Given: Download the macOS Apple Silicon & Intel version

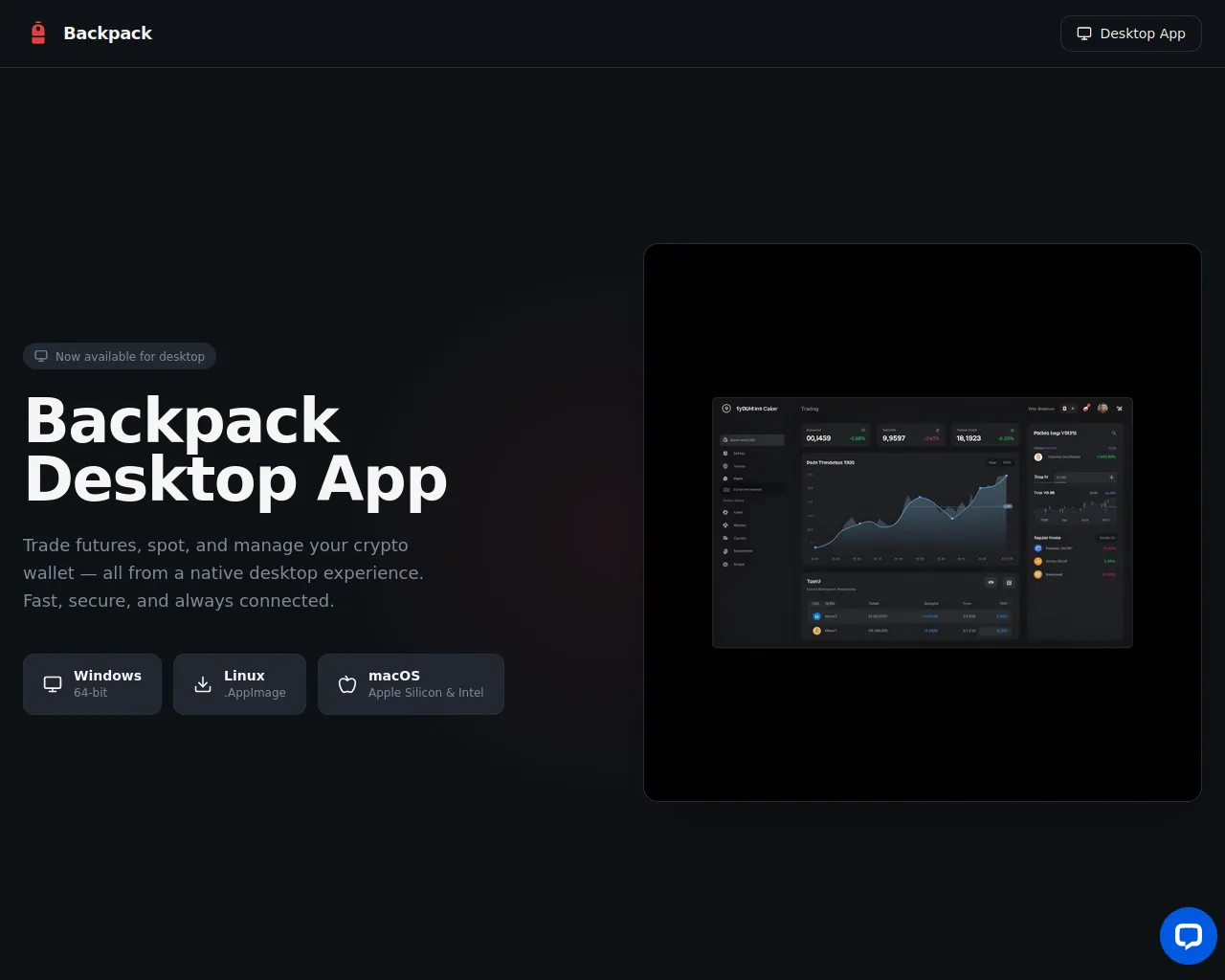Looking at the screenshot, I should coord(411,684).
